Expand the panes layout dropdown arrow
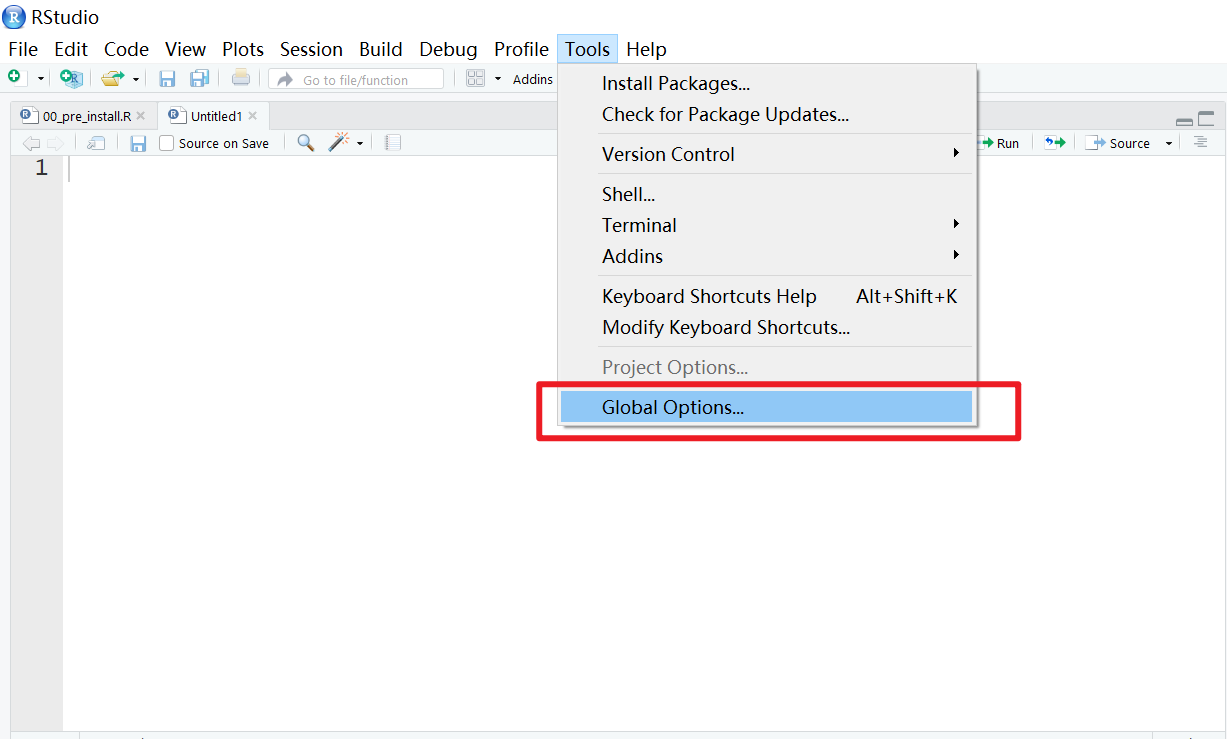The image size is (1227, 739). click(x=498, y=79)
